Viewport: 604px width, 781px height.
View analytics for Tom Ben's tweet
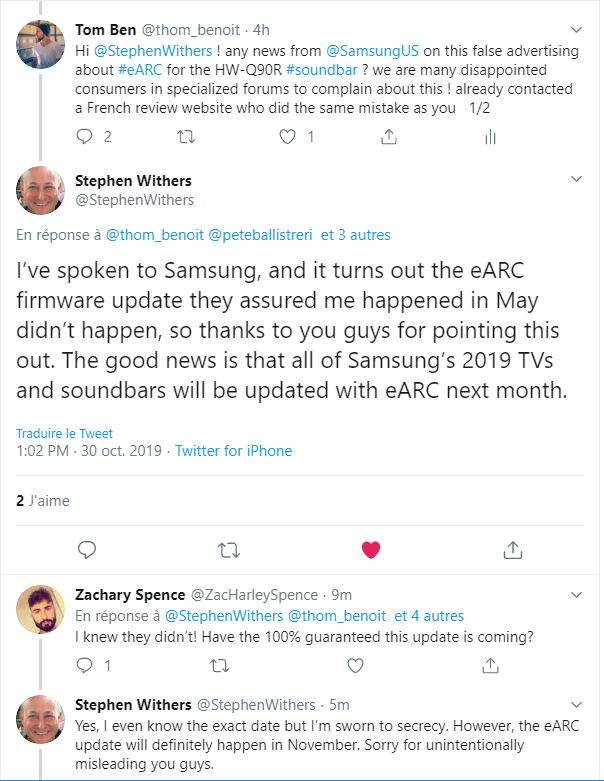pyautogui.click(x=490, y=136)
